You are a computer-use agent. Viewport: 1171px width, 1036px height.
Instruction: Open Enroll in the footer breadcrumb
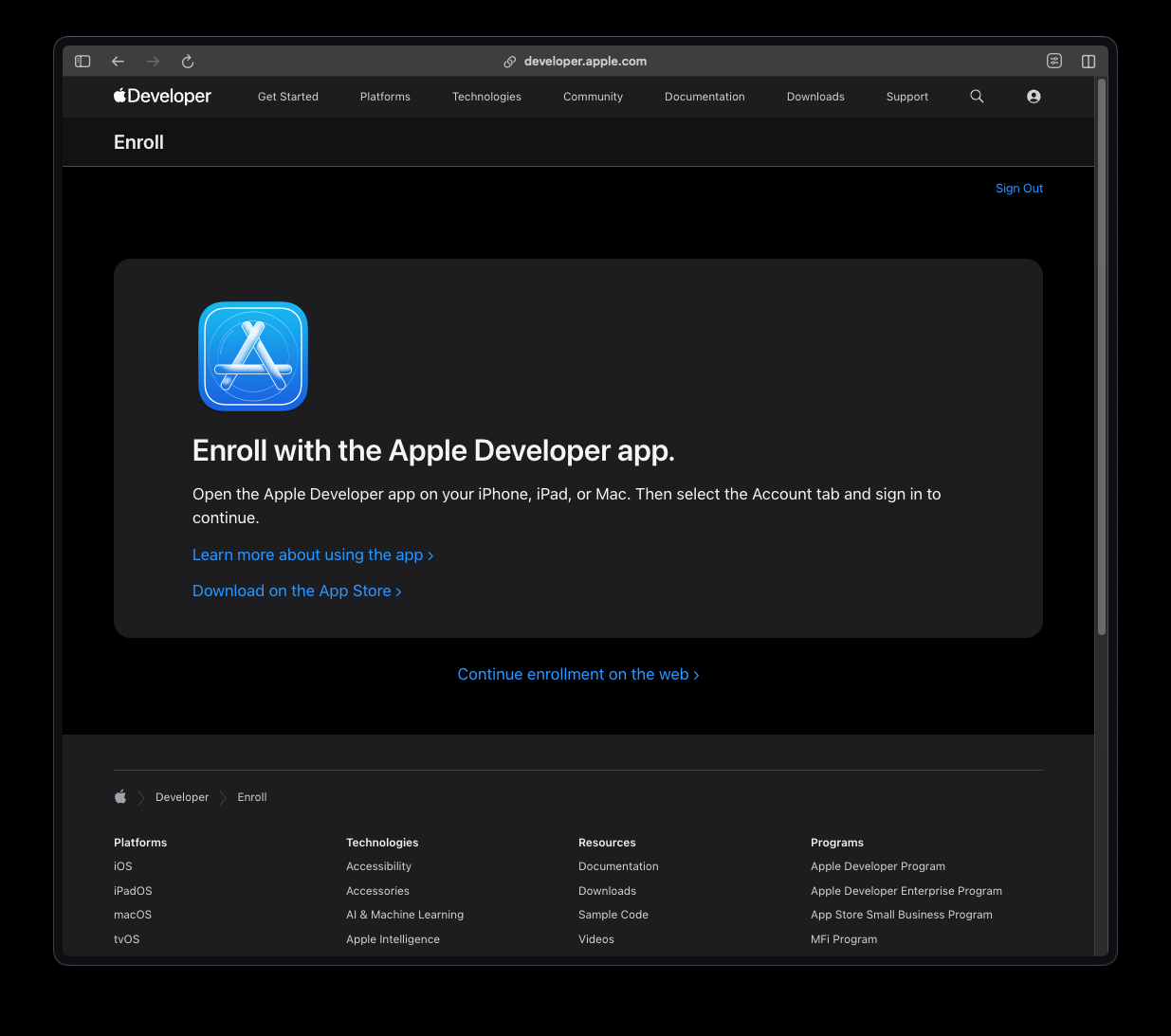pyautogui.click(x=252, y=797)
